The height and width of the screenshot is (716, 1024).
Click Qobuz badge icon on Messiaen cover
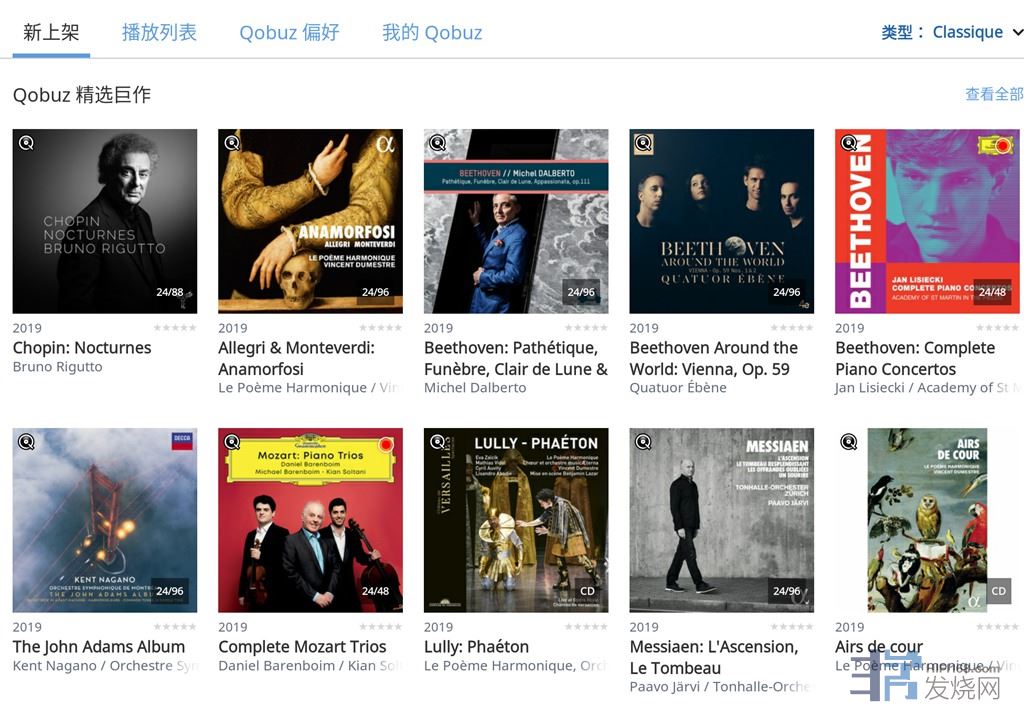pos(643,442)
